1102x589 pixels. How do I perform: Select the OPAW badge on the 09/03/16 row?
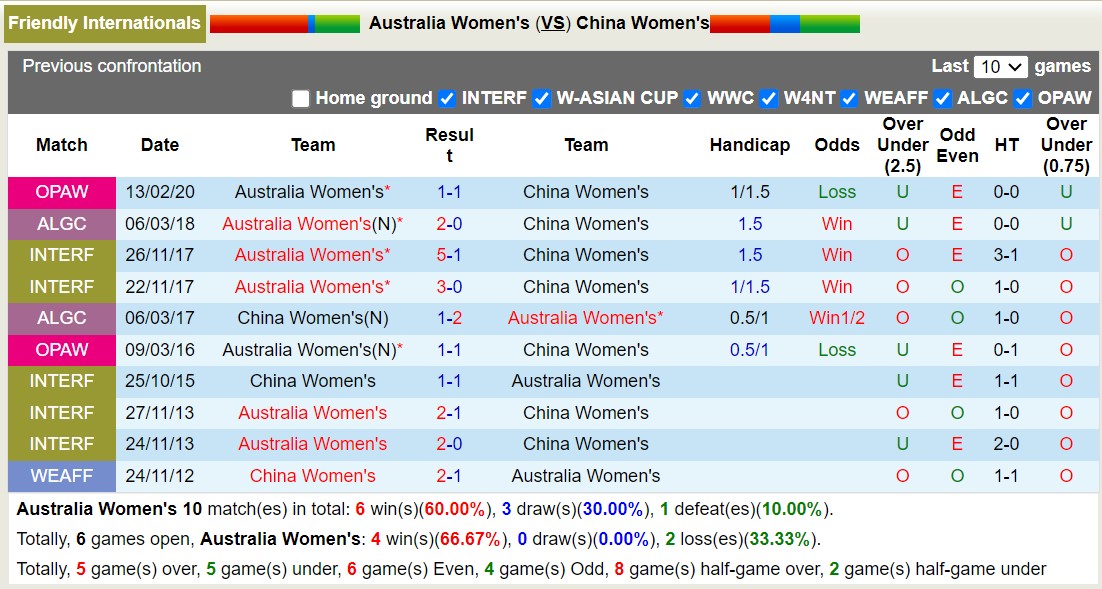pos(61,349)
